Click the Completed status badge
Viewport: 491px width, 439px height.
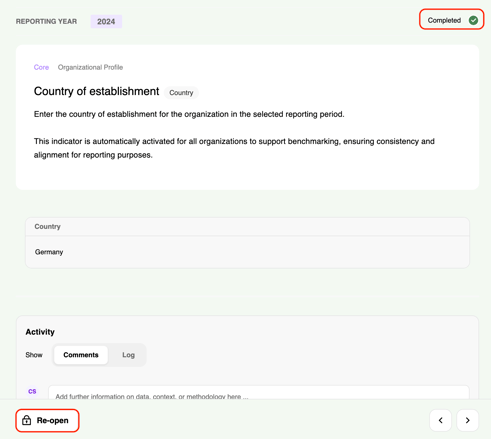point(451,20)
